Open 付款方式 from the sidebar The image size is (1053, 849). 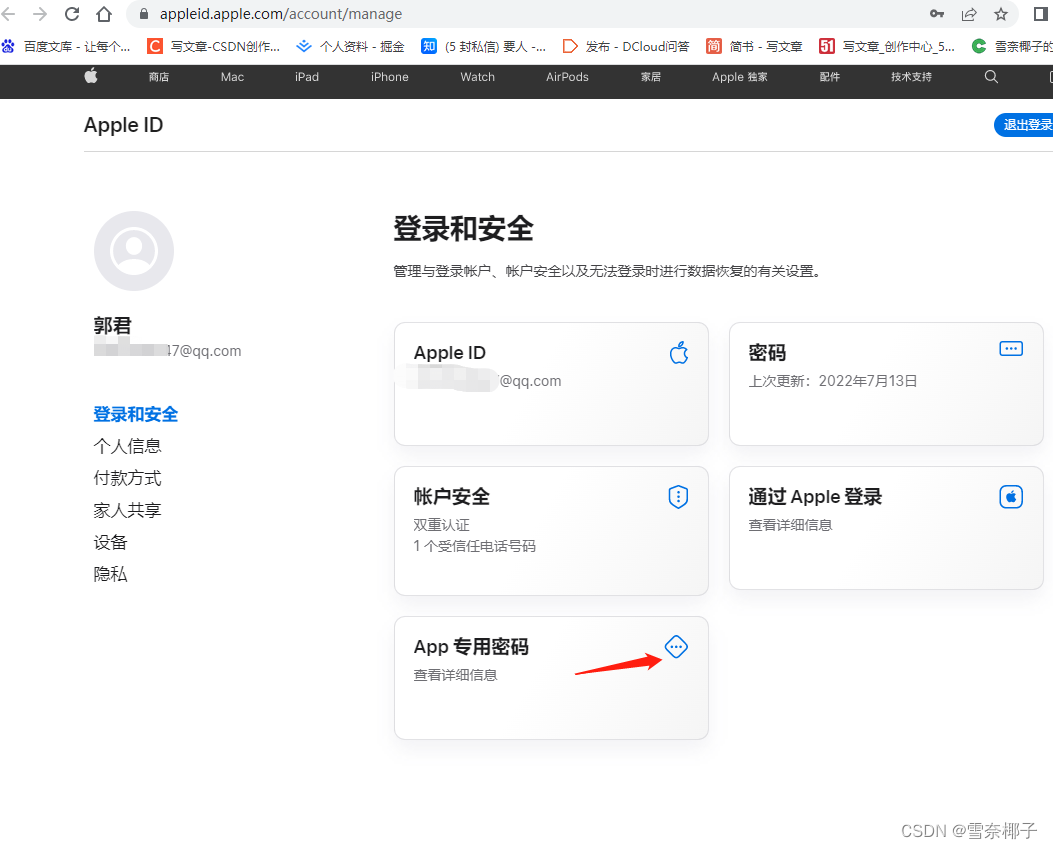127,477
